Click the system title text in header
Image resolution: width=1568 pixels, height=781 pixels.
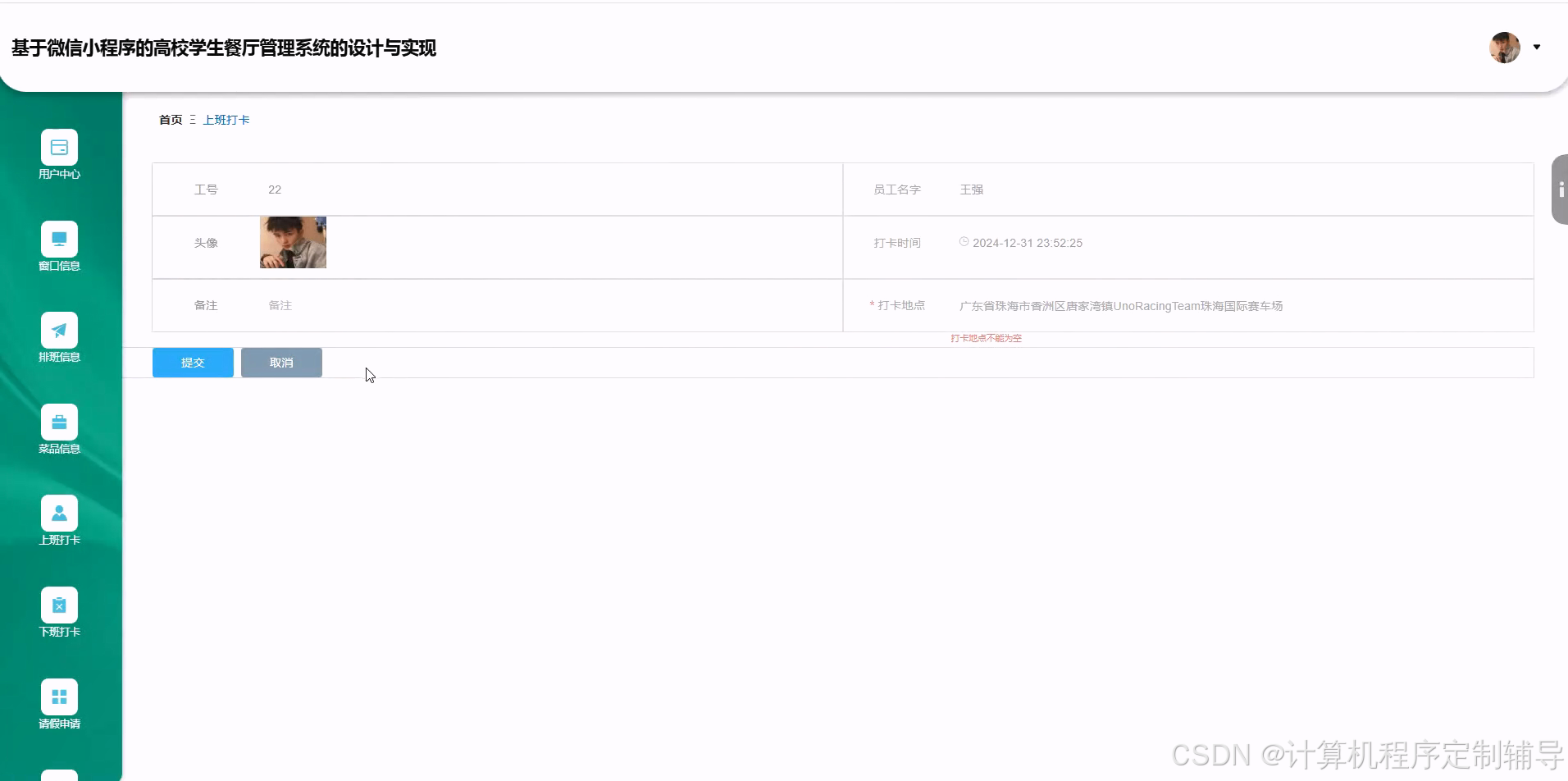(x=224, y=48)
